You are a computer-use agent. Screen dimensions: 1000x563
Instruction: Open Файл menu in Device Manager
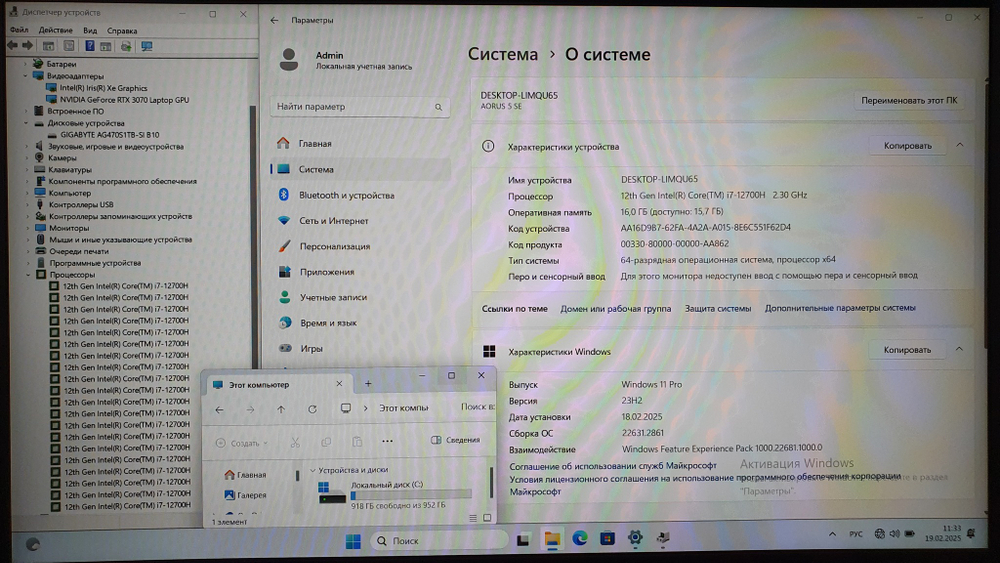pos(19,30)
